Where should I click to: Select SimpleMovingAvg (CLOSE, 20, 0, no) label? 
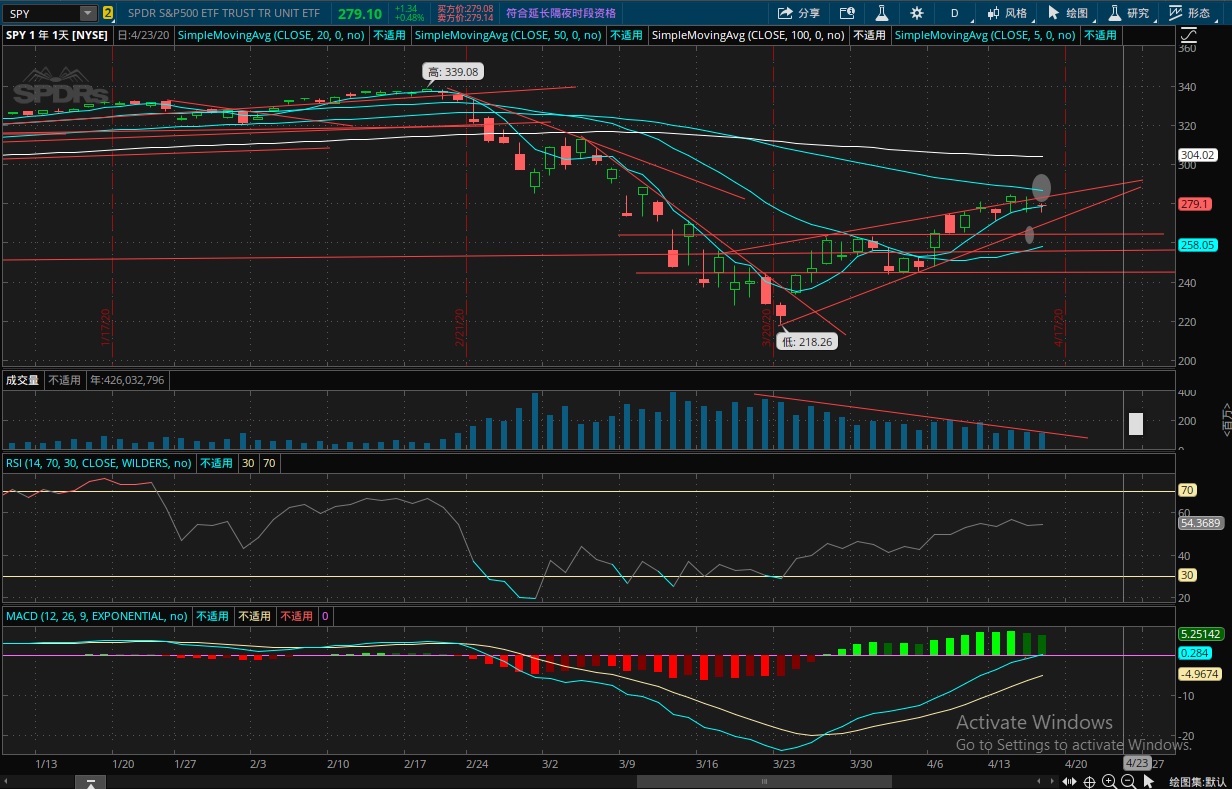pos(272,34)
